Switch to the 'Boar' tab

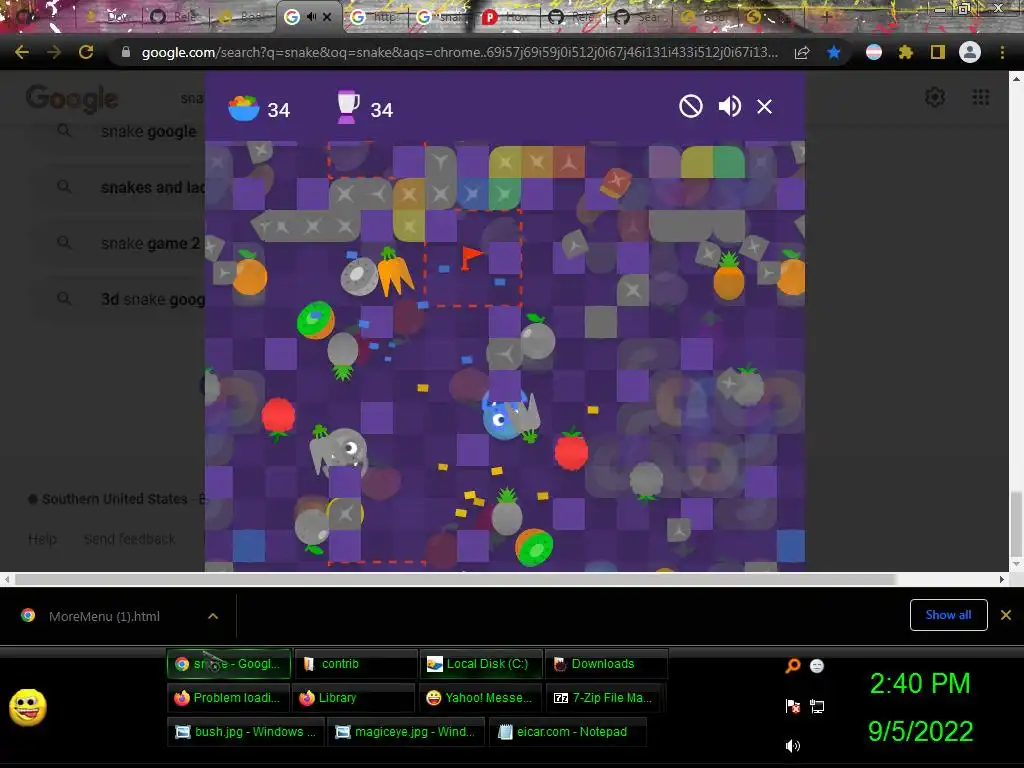(x=242, y=17)
